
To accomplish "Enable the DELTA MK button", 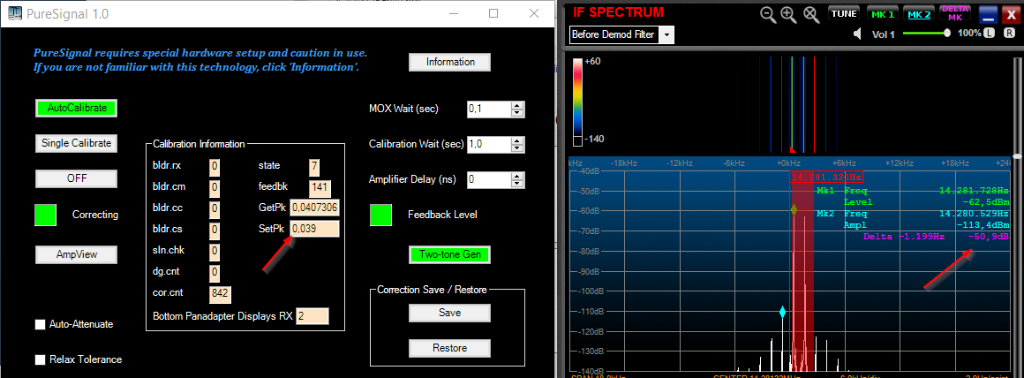I will pos(955,14).
